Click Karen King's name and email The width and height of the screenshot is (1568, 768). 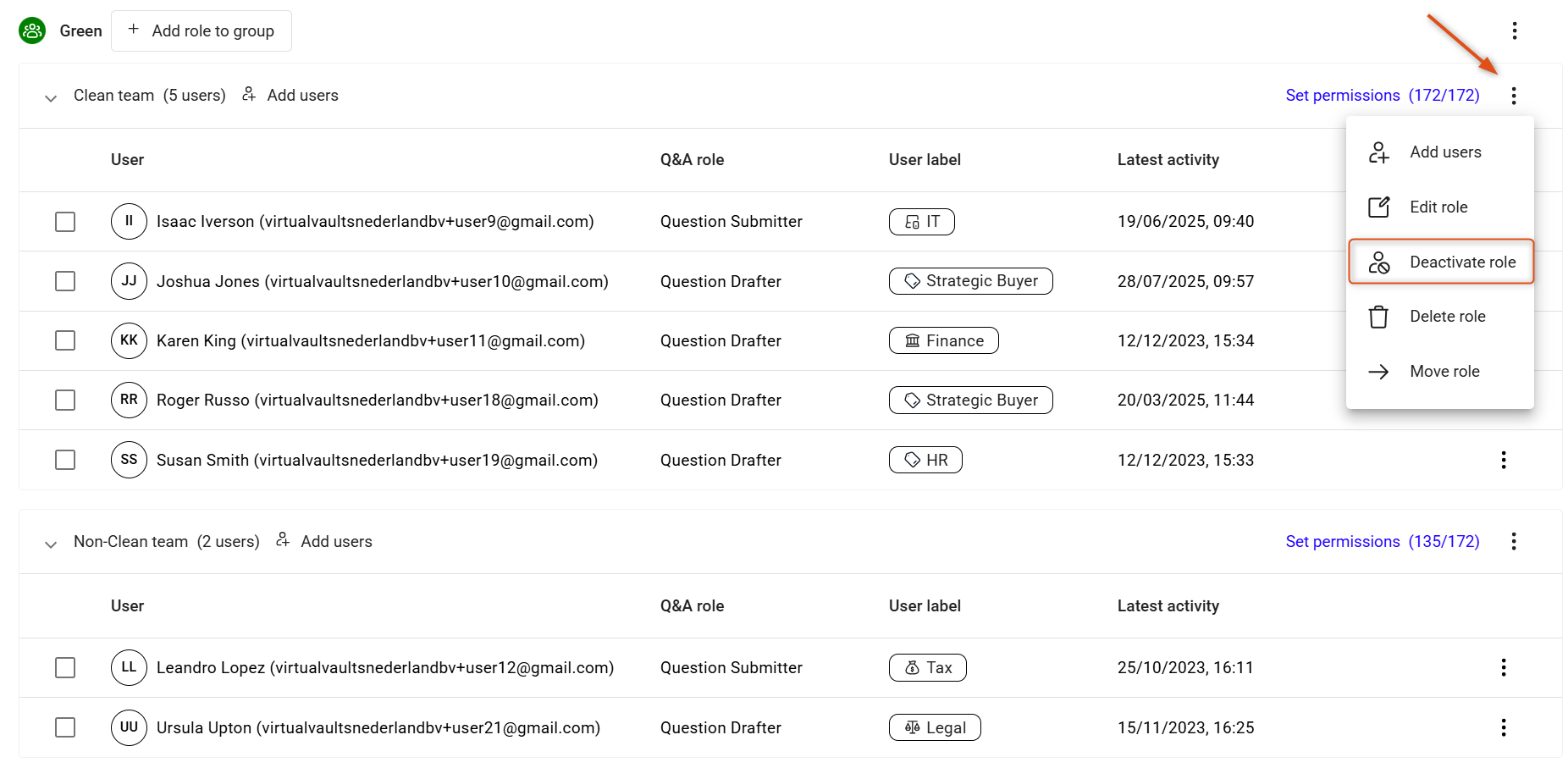[x=371, y=340]
